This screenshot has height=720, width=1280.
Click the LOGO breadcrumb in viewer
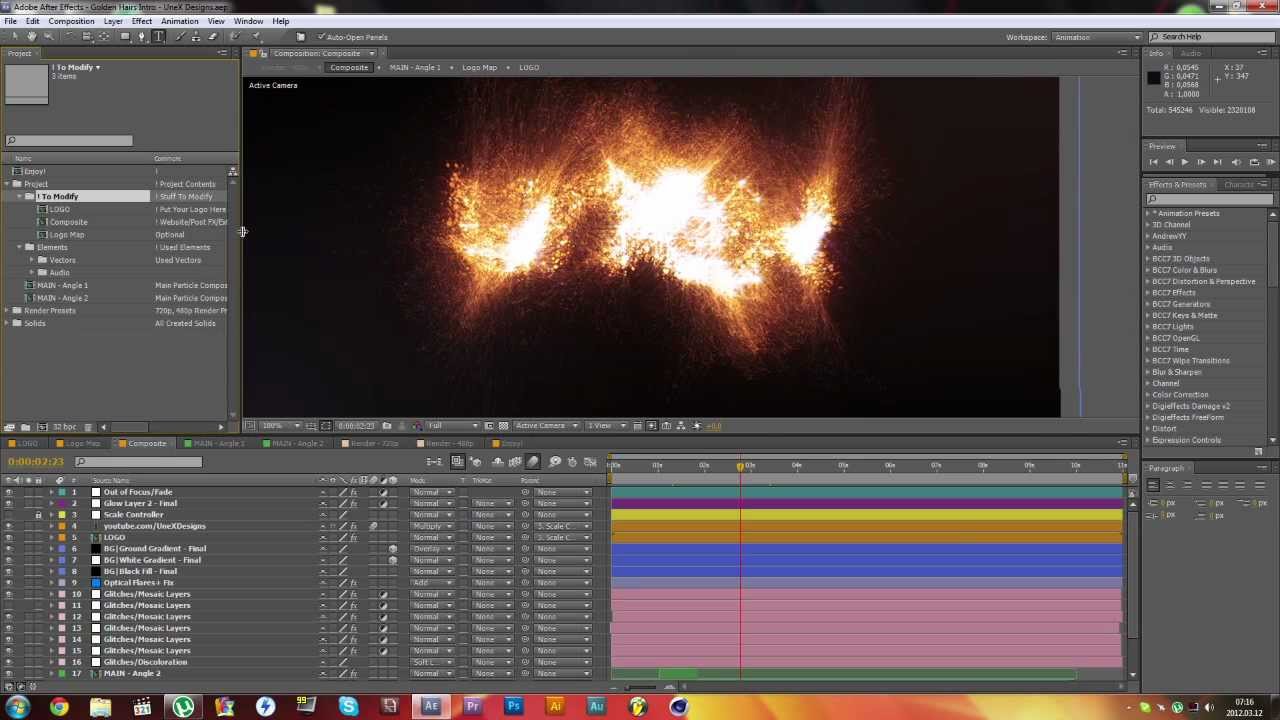coord(529,68)
